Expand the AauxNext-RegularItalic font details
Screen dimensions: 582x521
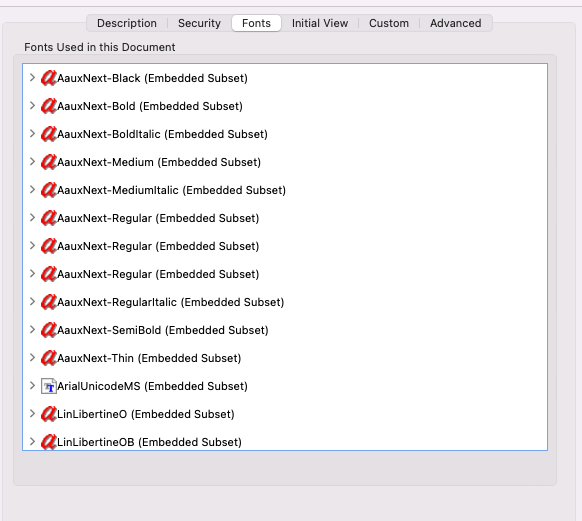pos(32,302)
